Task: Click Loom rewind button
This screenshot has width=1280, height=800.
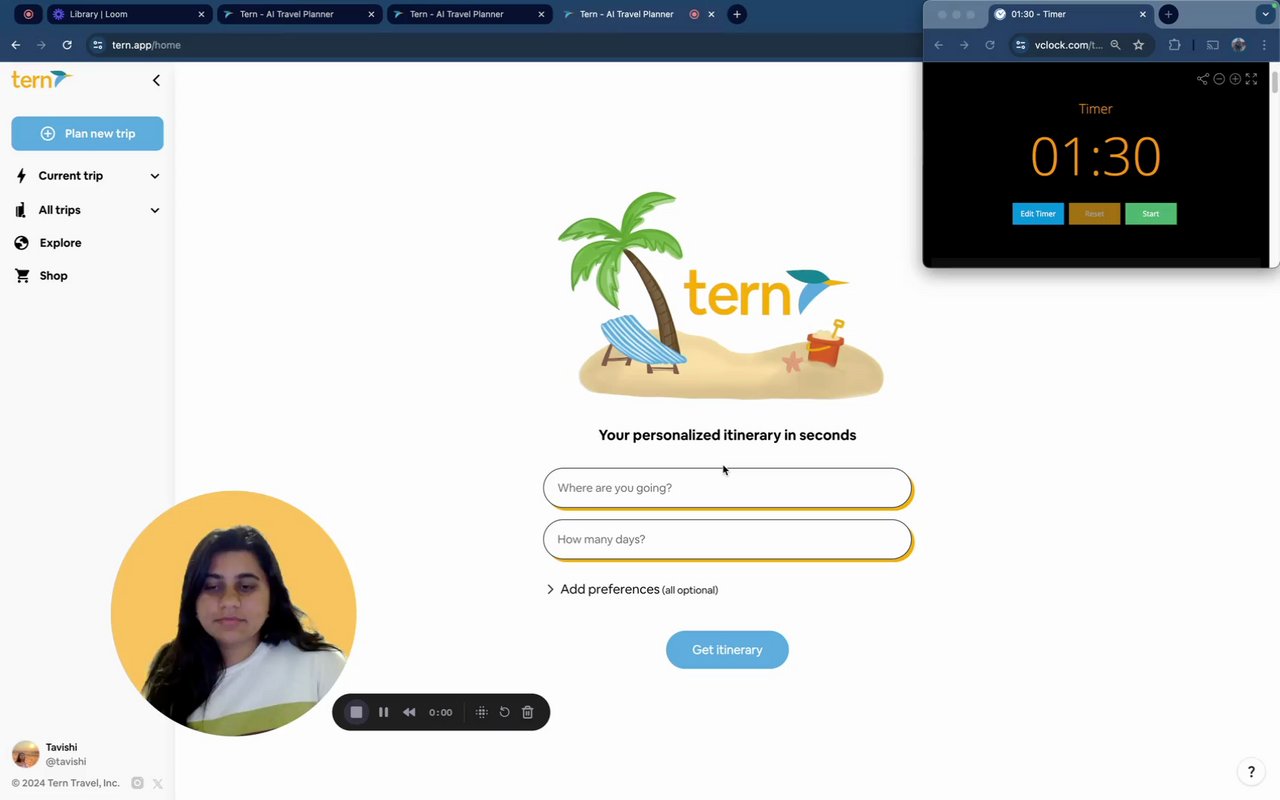Action: 409,712
